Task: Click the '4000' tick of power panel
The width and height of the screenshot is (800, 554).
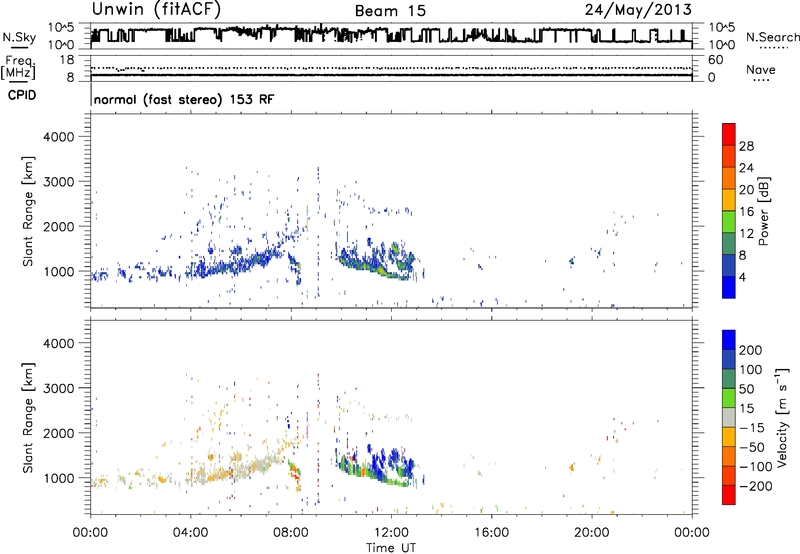Action: pyautogui.click(x=59, y=137)
